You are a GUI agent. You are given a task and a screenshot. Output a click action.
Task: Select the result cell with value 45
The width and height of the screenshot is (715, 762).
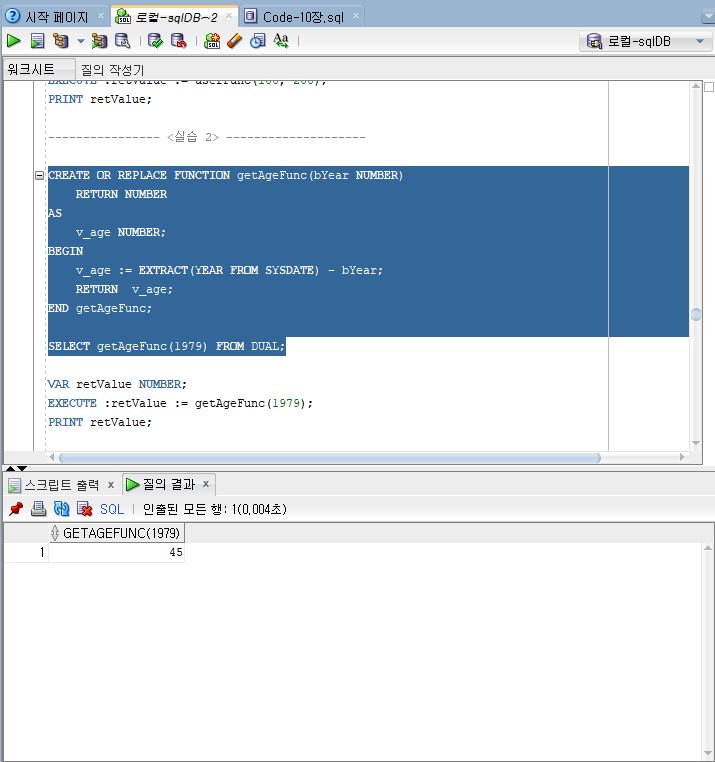117,553
